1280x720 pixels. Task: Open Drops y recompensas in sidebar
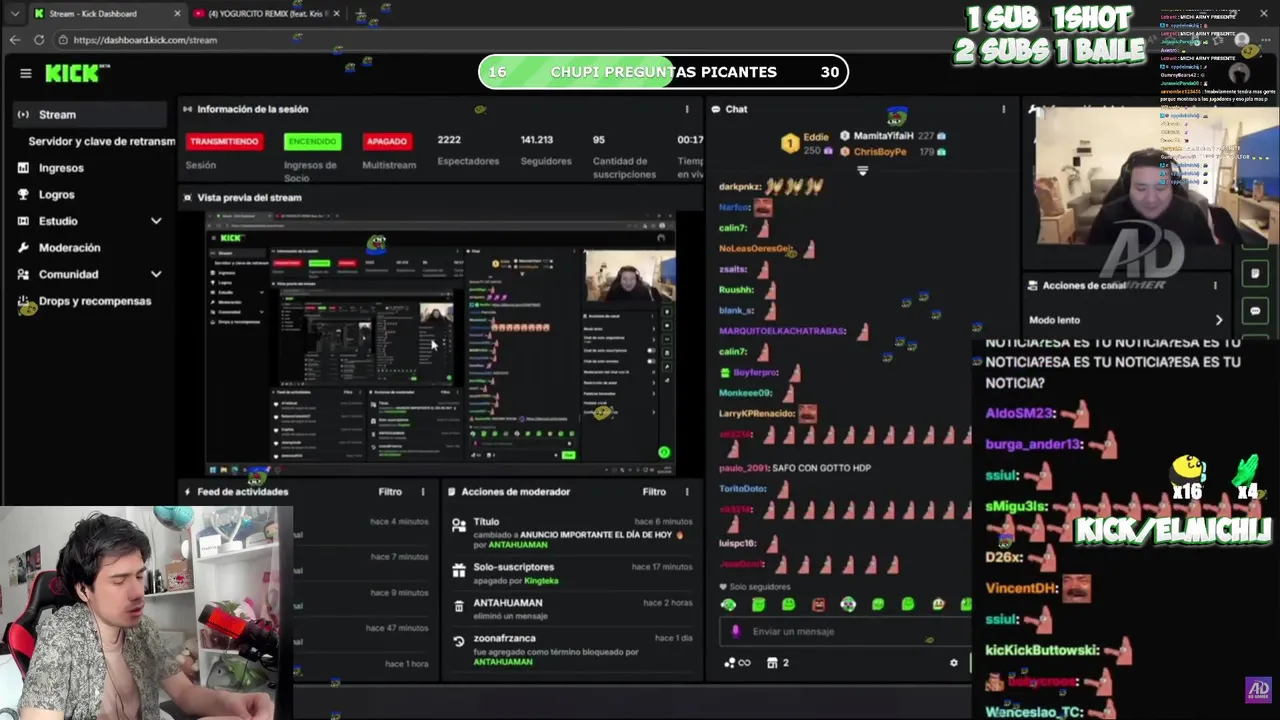94,301
